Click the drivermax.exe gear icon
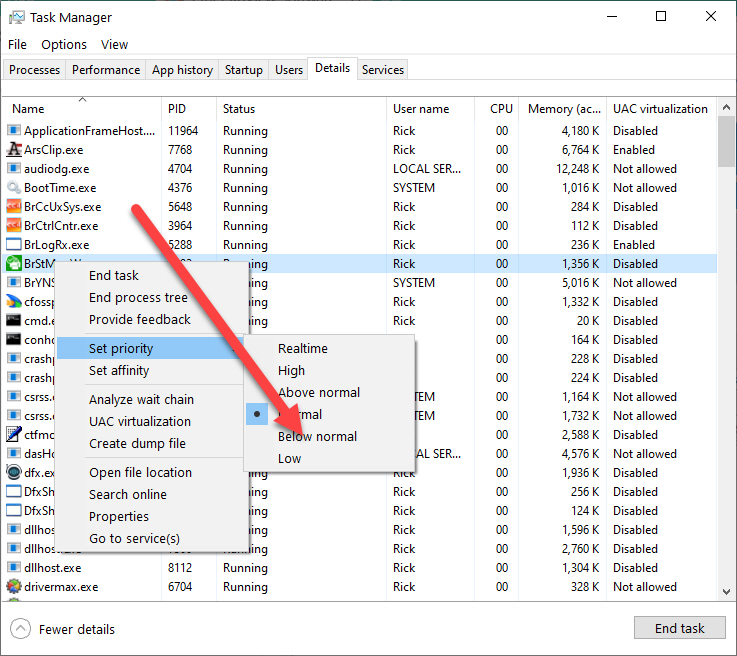The width and height of the screenshot is (737, 656). point(14,587)
